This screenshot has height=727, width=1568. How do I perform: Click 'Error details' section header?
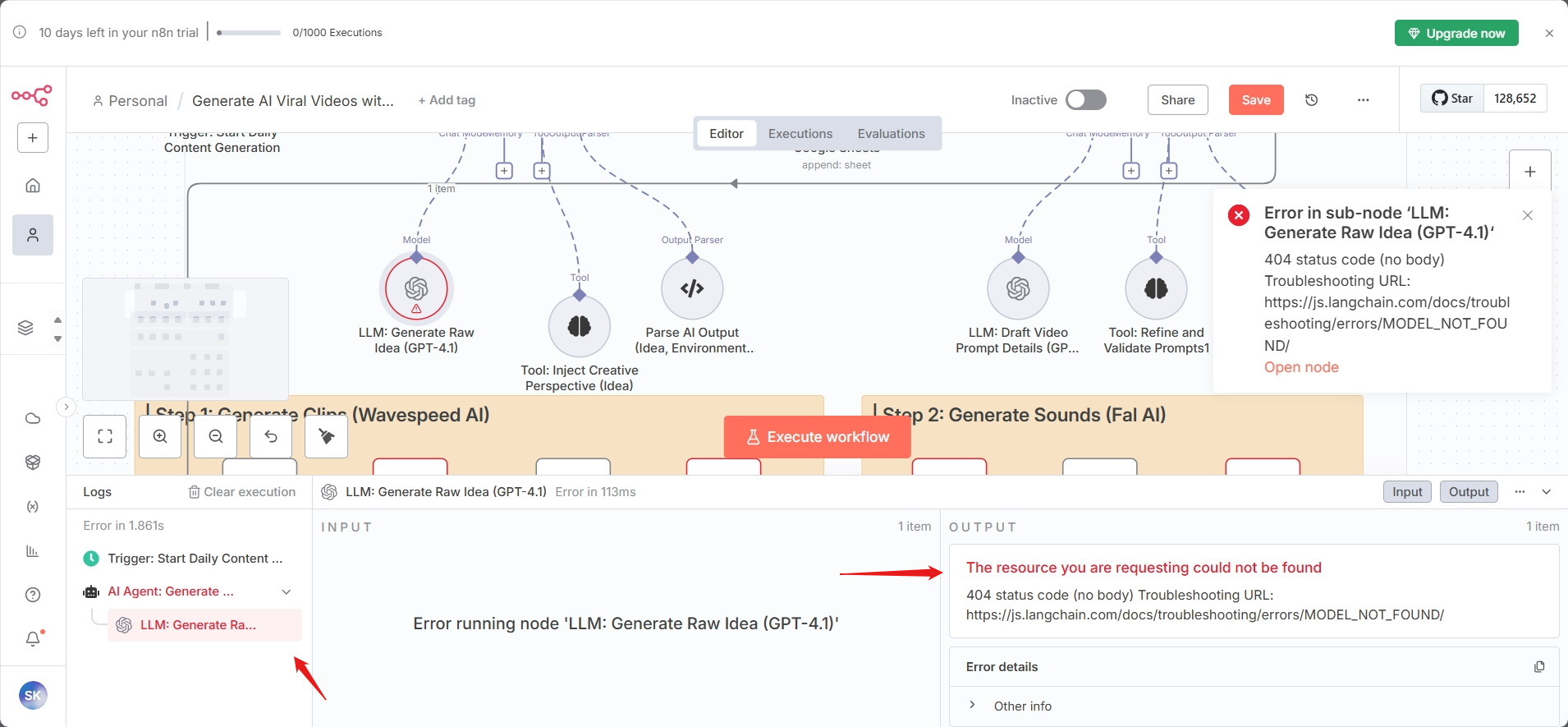1002,667
